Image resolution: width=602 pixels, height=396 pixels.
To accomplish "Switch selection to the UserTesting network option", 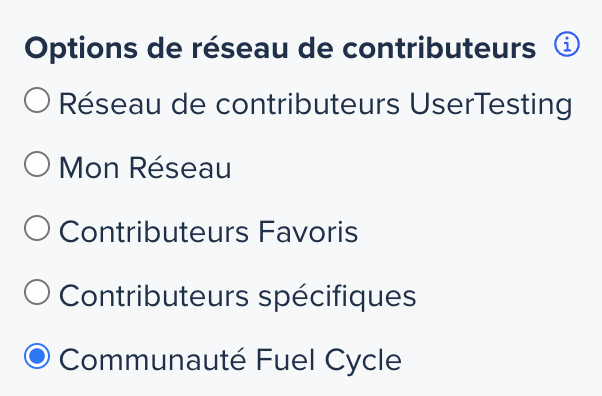I will coord(37,100).
